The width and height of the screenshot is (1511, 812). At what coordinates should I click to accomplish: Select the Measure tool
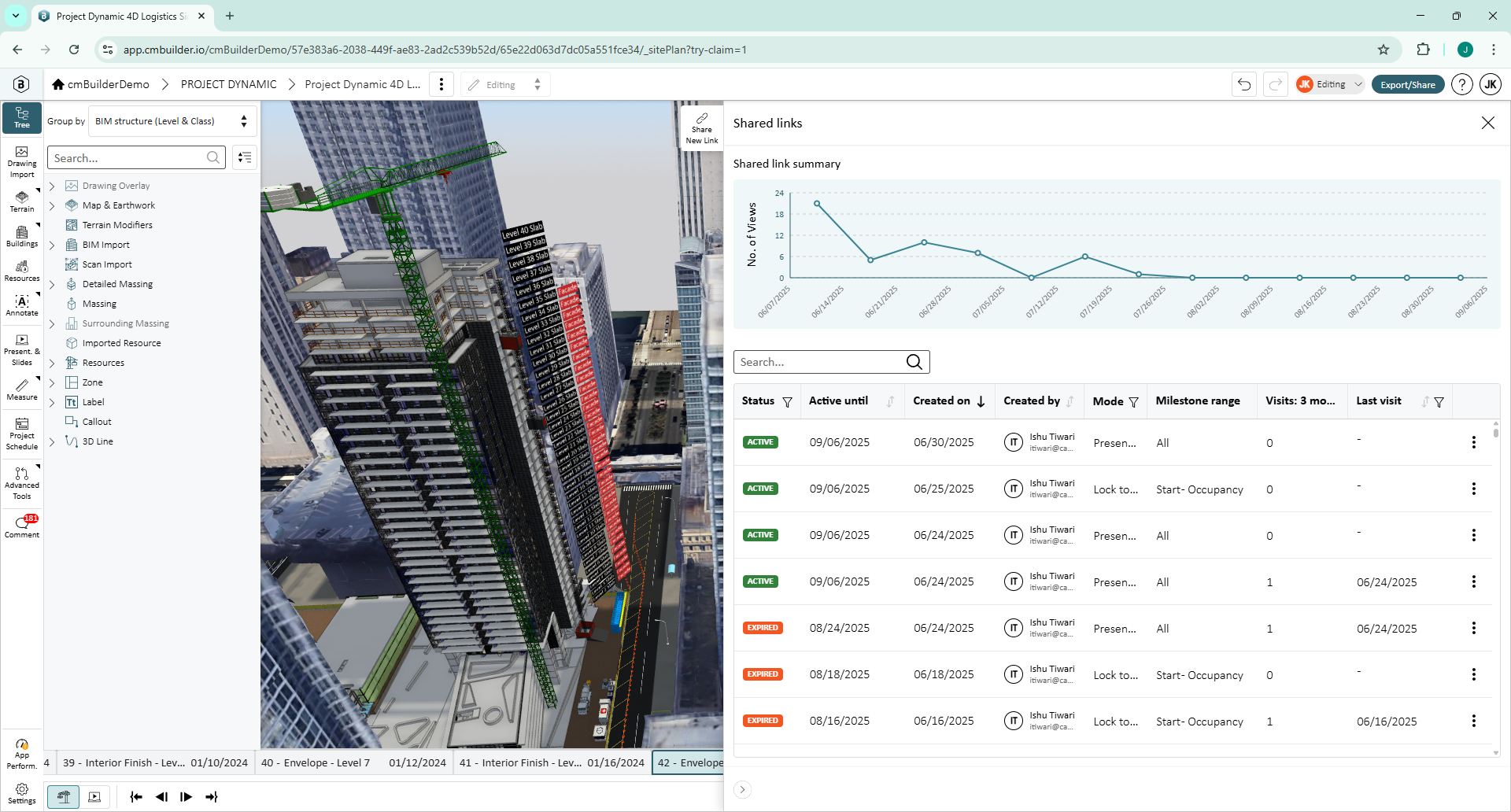click(22, 389)
